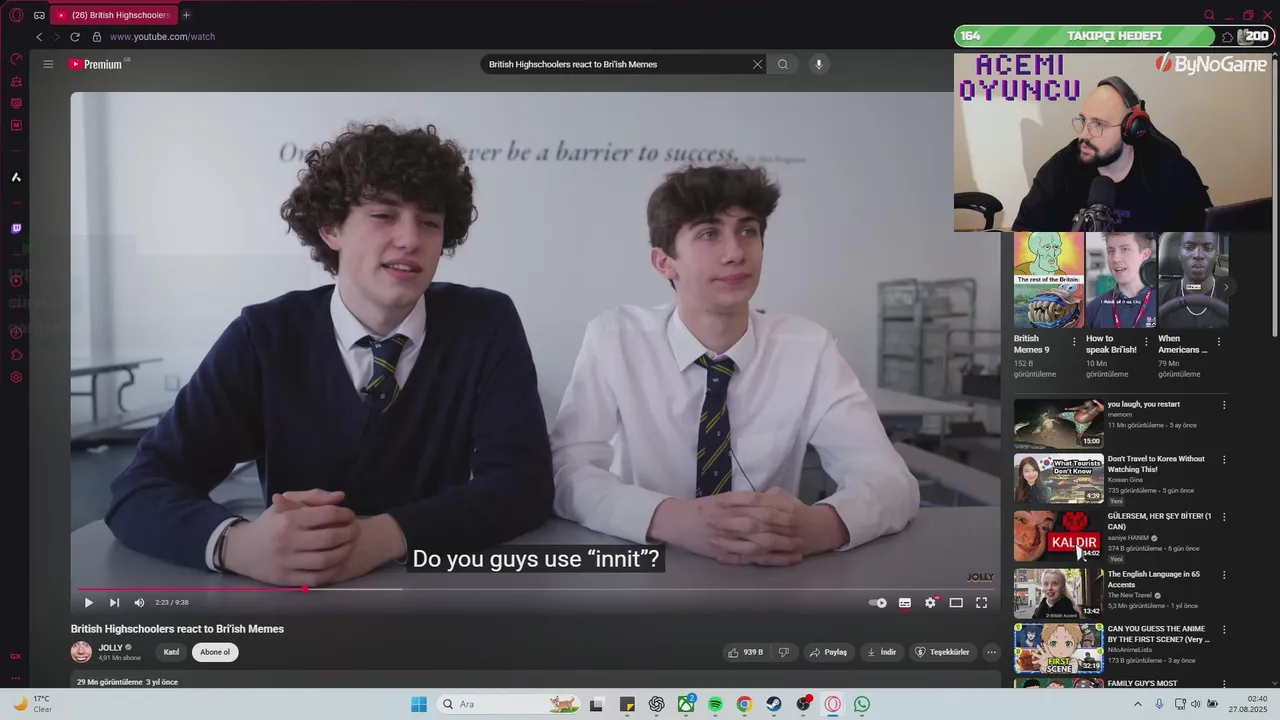Mute the video volume speaker icon
Viewport: 1280px width, 720px height.
(x=139, y=603)
